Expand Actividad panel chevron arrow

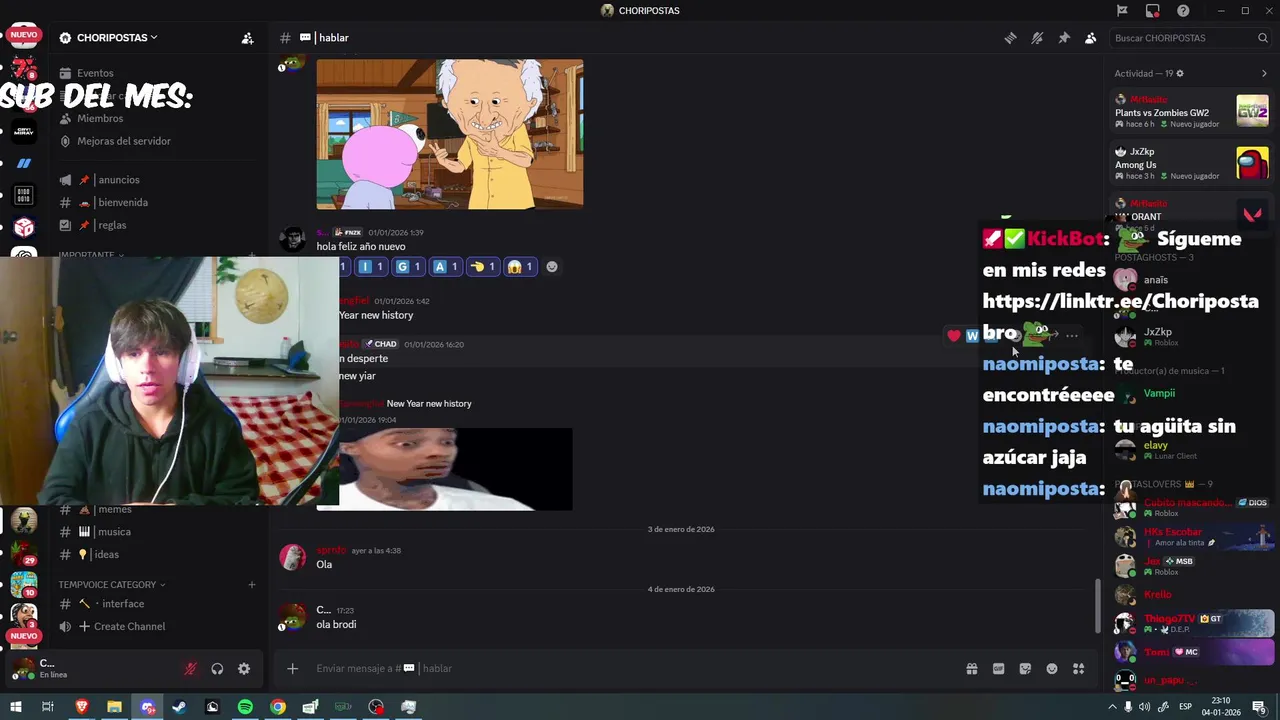click(1264, 73)
